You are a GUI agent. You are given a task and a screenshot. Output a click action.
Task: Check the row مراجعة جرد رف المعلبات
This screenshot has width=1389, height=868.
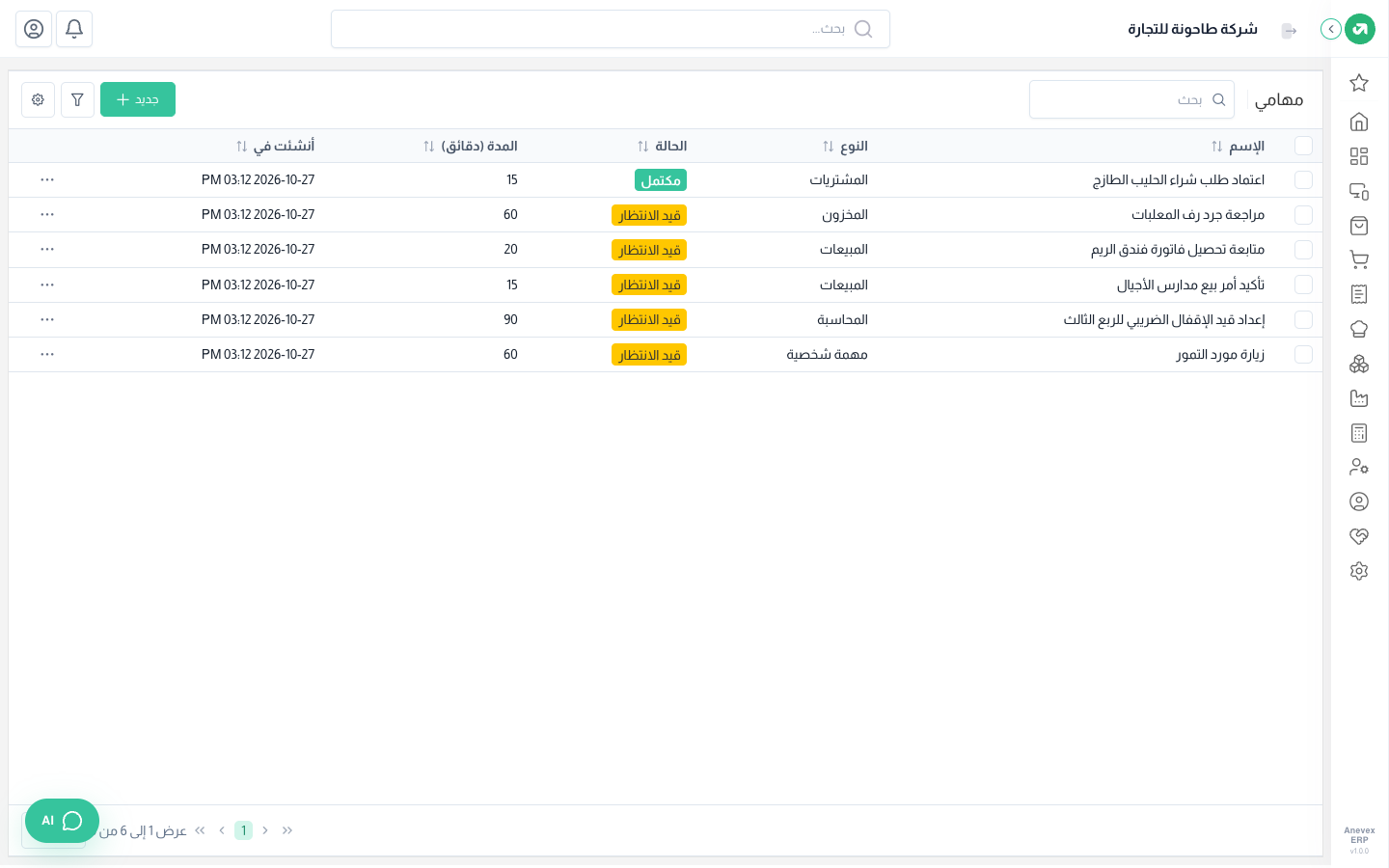pos(1303,215)
